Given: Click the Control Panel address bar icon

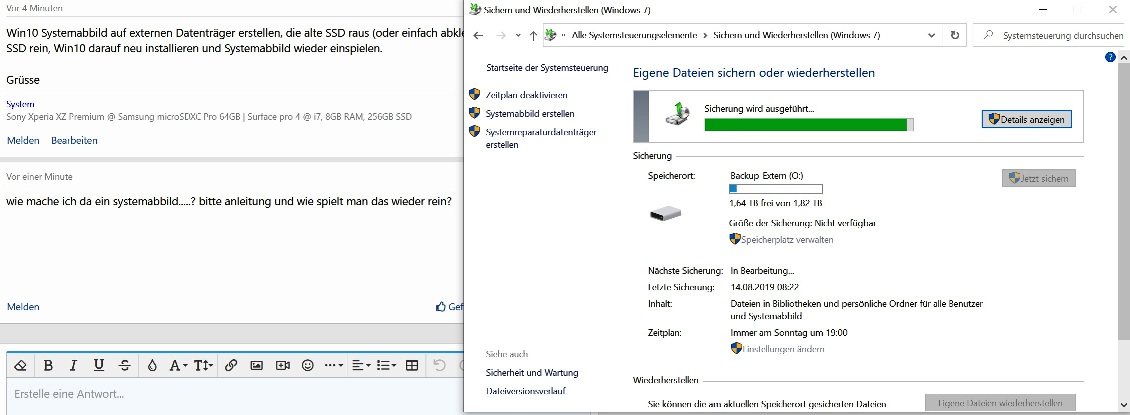Looking at the screenshot, I should pos(551,35).
